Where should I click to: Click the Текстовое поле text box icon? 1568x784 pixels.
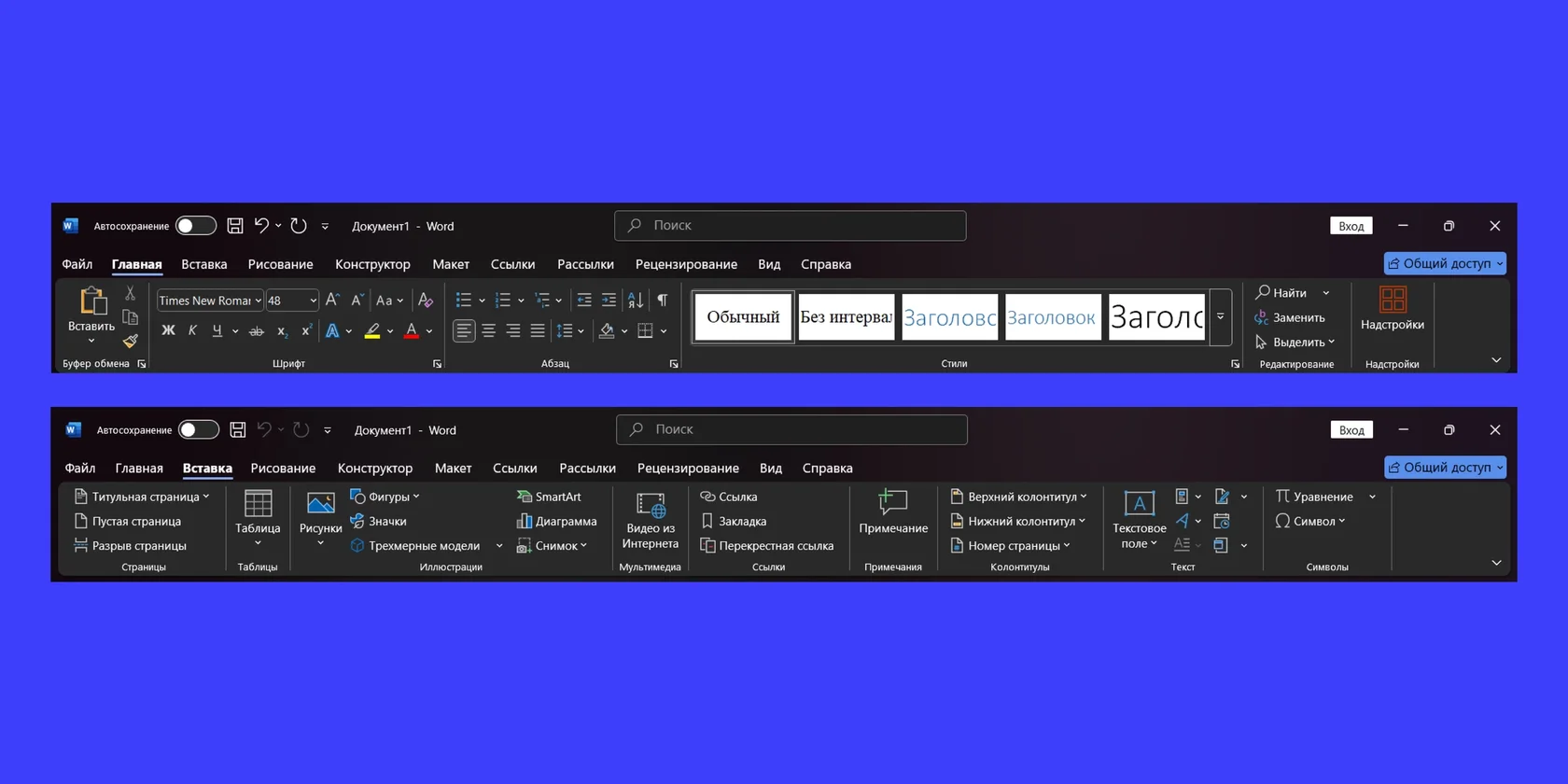coord(1139,503)
